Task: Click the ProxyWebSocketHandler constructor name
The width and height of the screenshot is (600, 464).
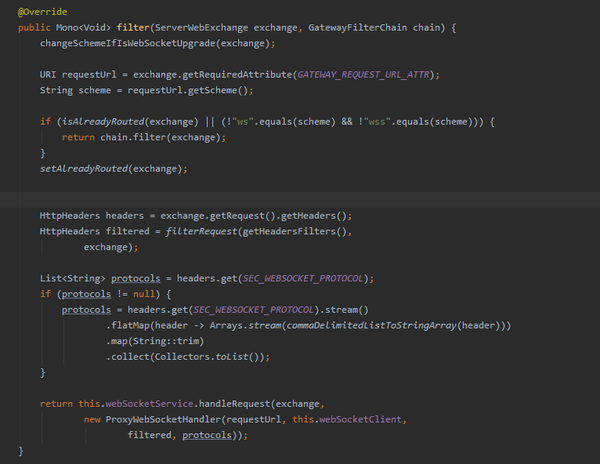Action: point(163,420)
